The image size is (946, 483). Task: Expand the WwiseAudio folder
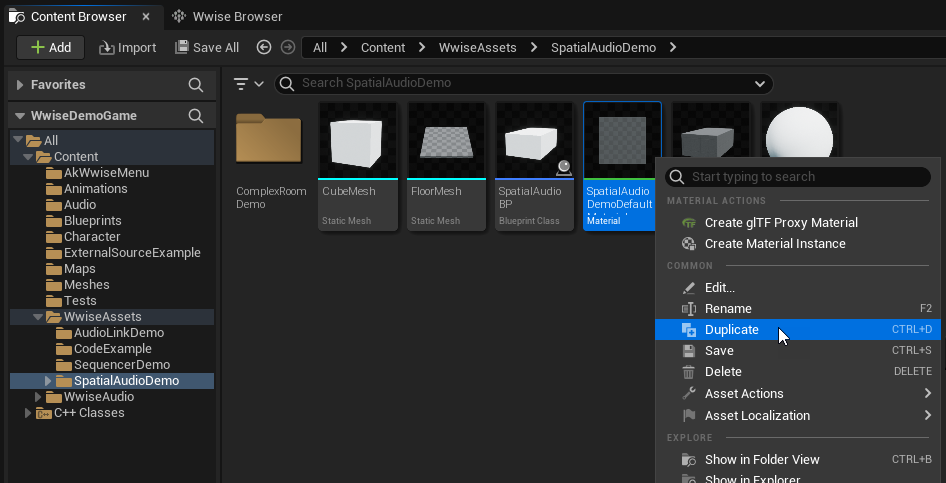pyautogui.click(x=39, y=397)
